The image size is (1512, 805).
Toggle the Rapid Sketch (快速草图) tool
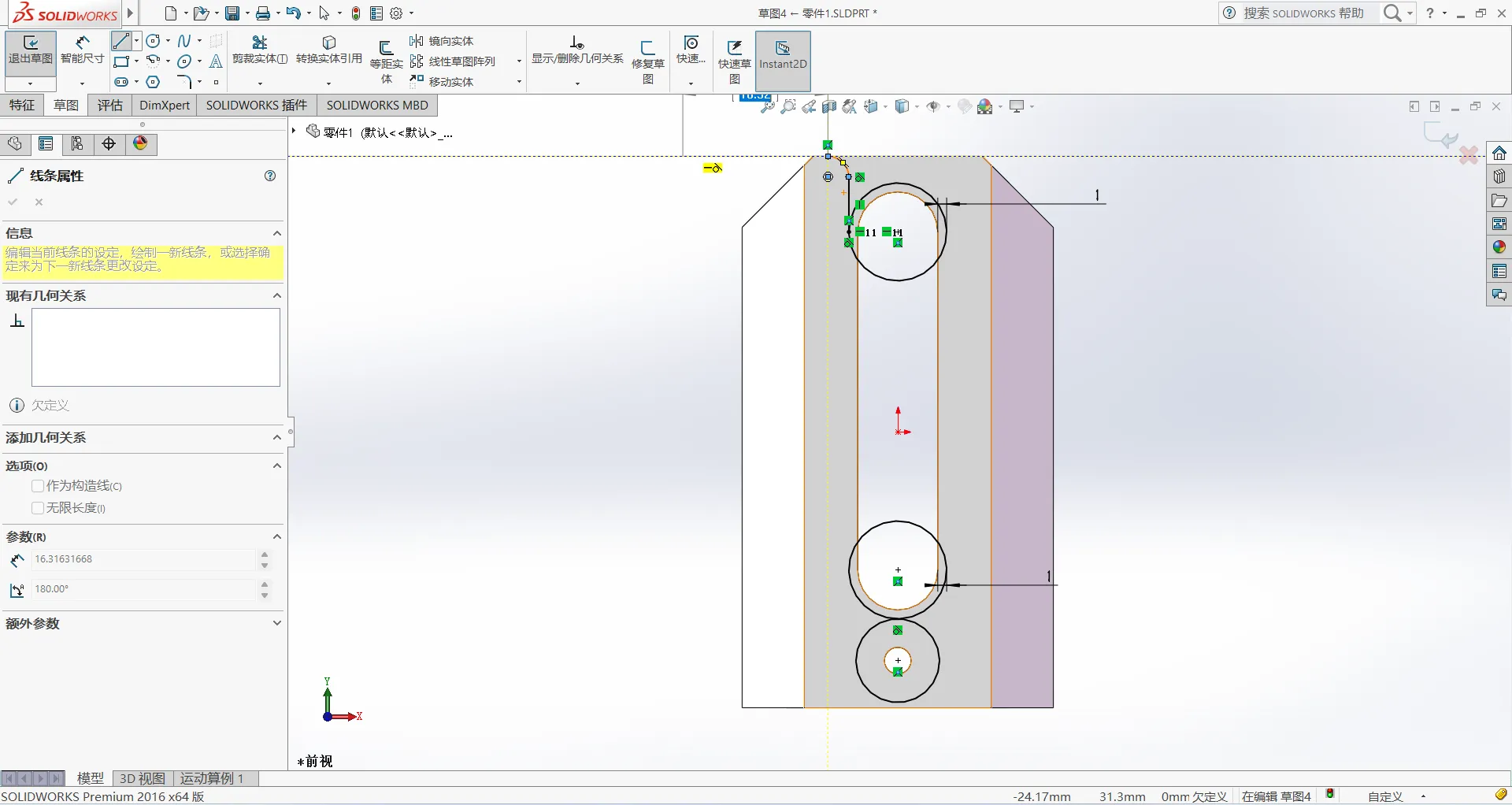tap(734, 49)
